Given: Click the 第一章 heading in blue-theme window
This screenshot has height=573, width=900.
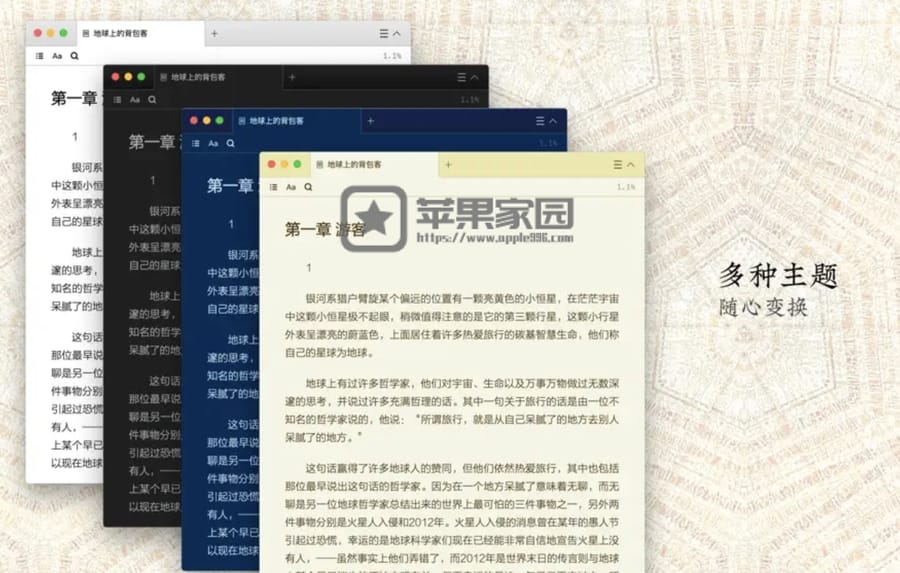Looking at the screenshot, I should [230, 185].
